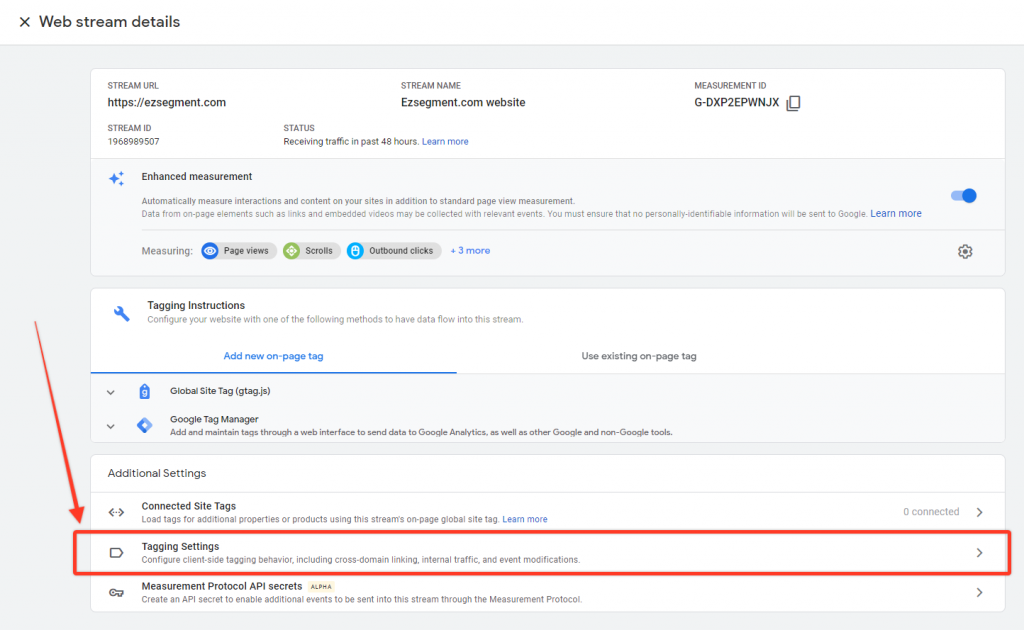Select stream name Ezsegment.com website
1024x630 pixels.
[x=463, y=102]
